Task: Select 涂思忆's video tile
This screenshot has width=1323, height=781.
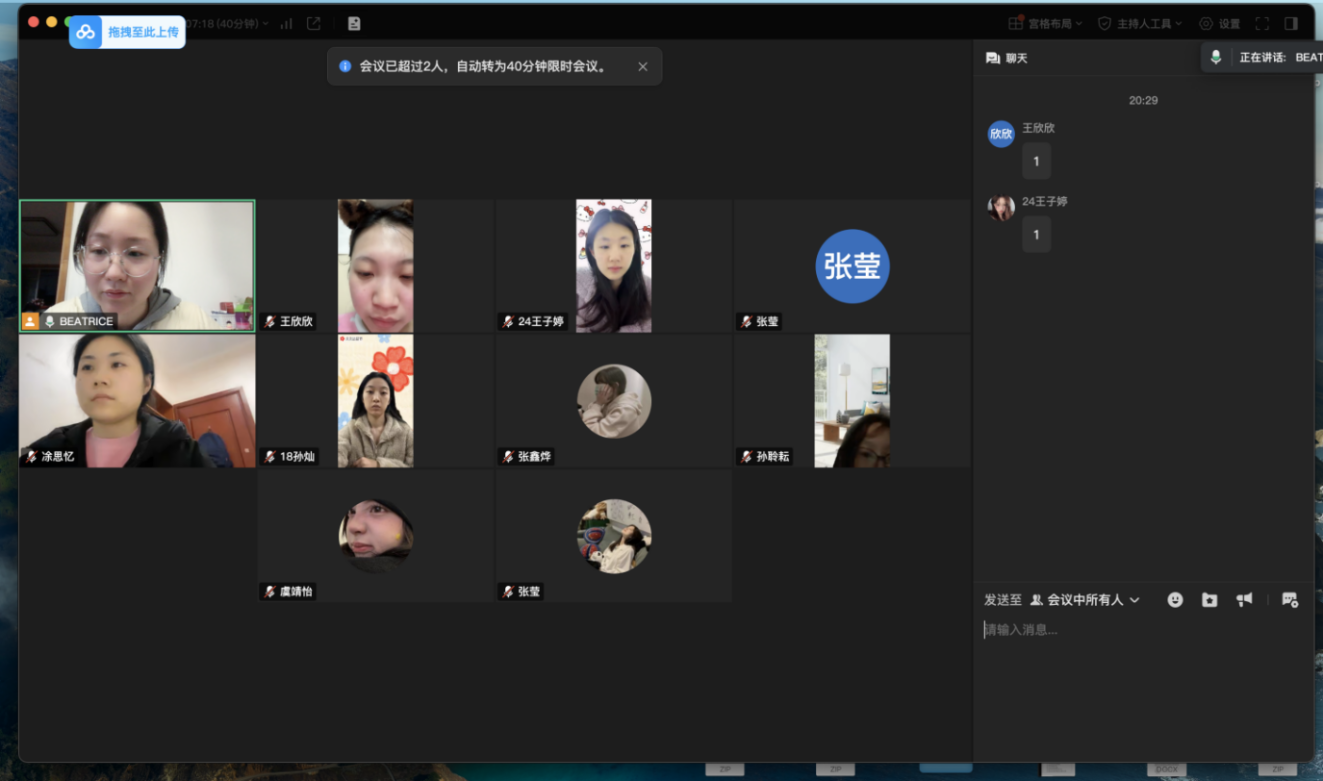Action: pos(137,400)
